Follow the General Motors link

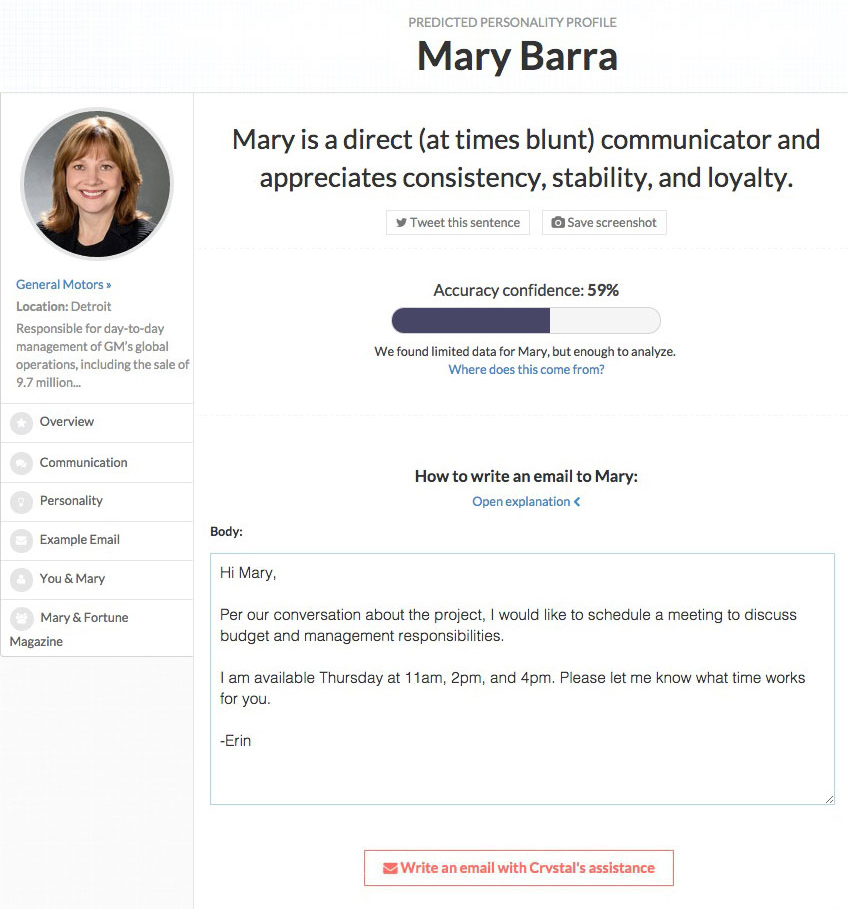(59, 284)
